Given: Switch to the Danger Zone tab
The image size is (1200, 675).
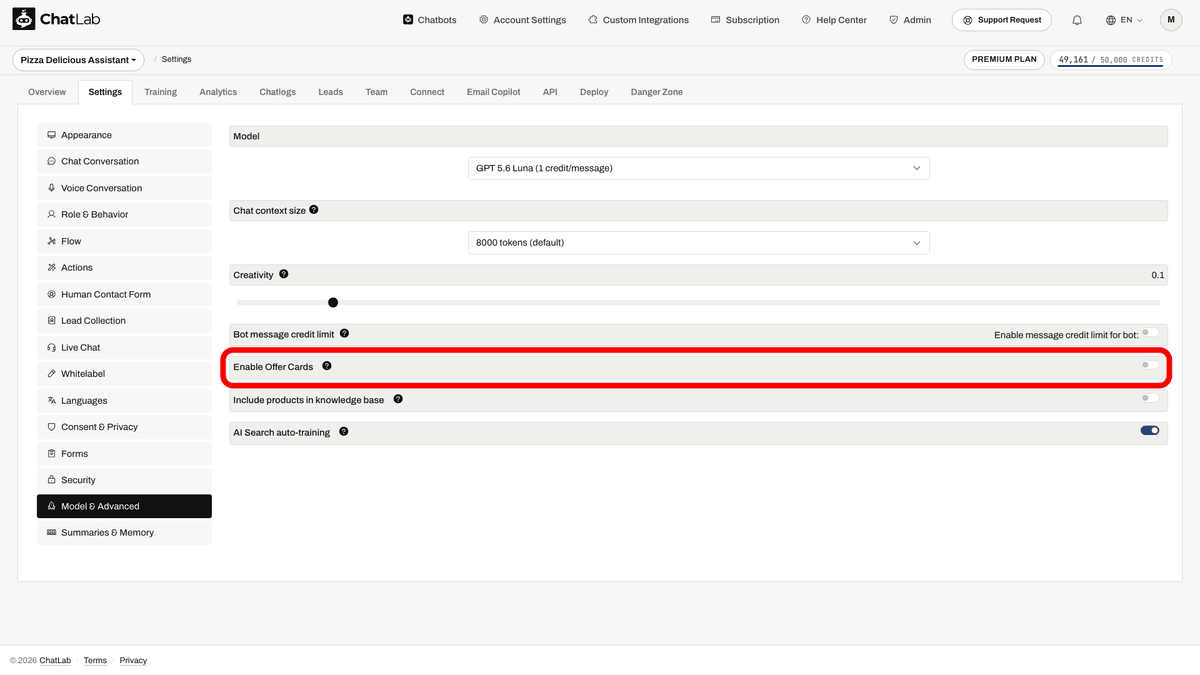Looking at the screenshot, I should pos(657,92).
